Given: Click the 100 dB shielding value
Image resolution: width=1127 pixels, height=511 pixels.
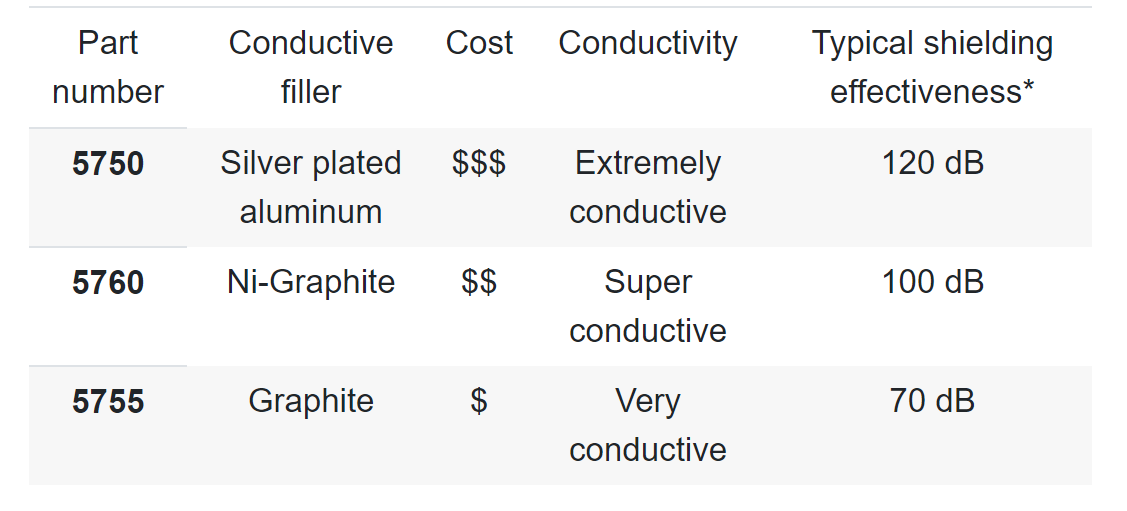Looking at the screenshot, I should [x=932, y=282].
